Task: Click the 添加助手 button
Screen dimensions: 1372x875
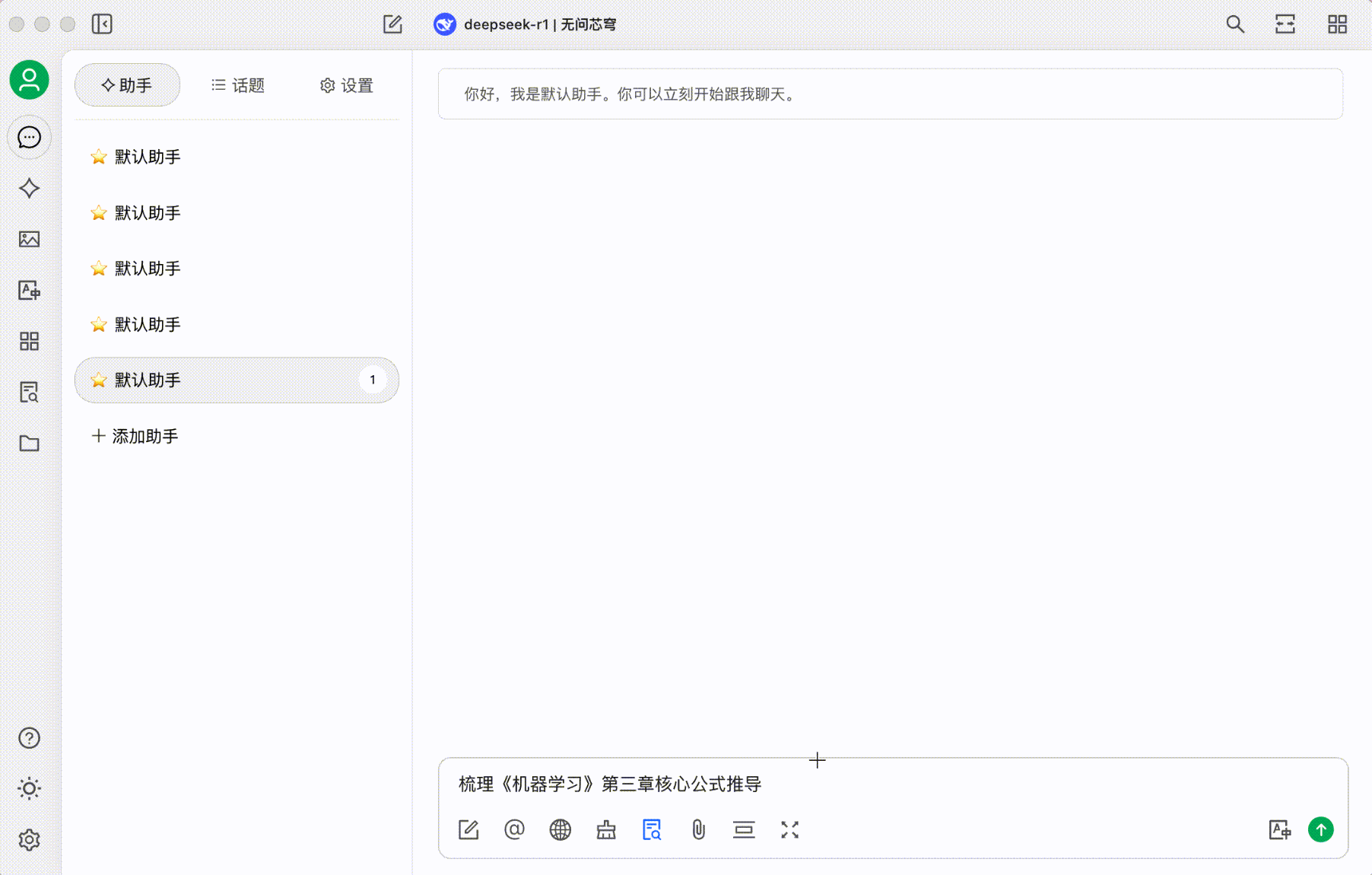Action: click(x=135, y=436)
